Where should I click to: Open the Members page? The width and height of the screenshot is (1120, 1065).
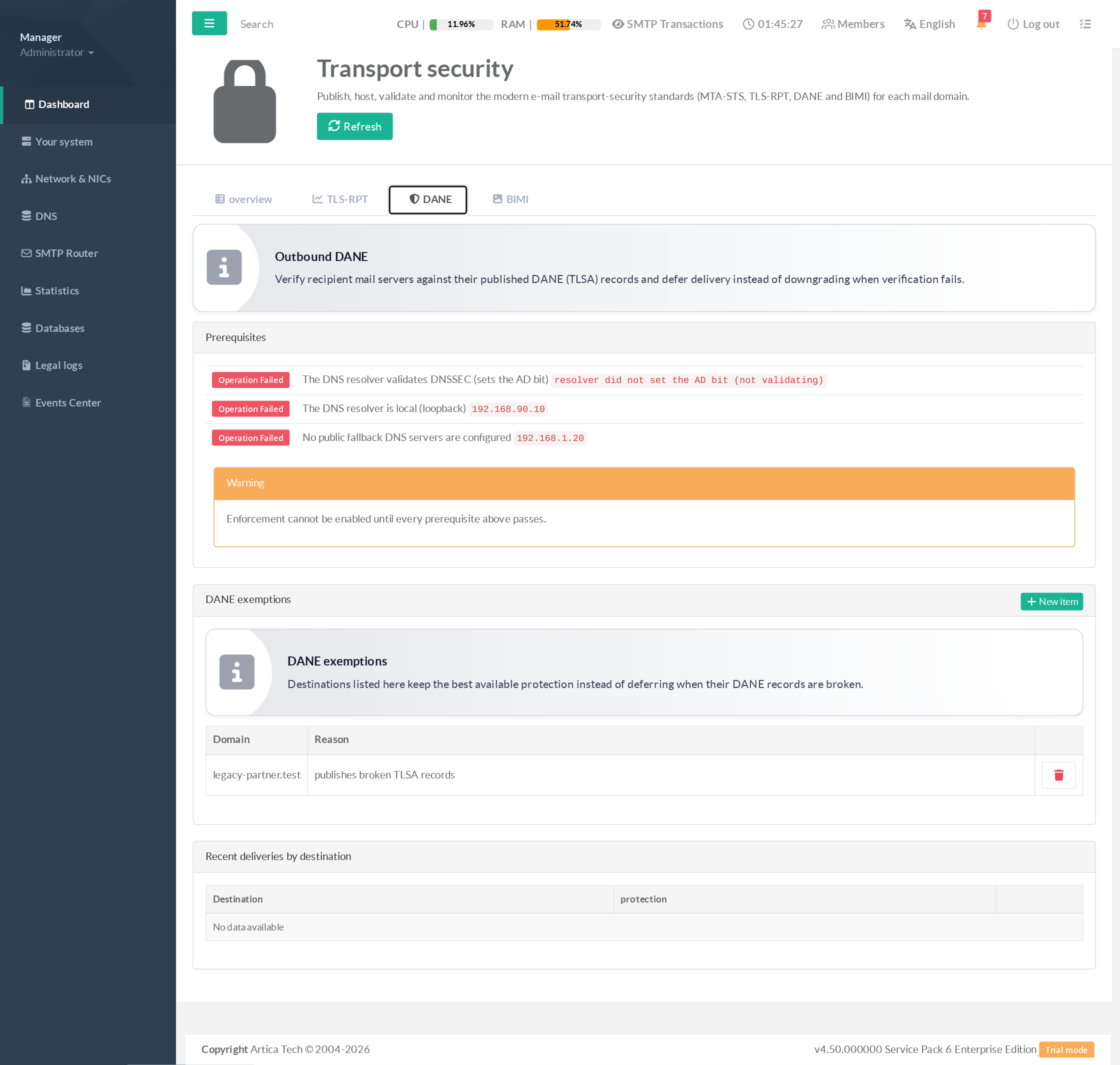(x=852, y=24)
